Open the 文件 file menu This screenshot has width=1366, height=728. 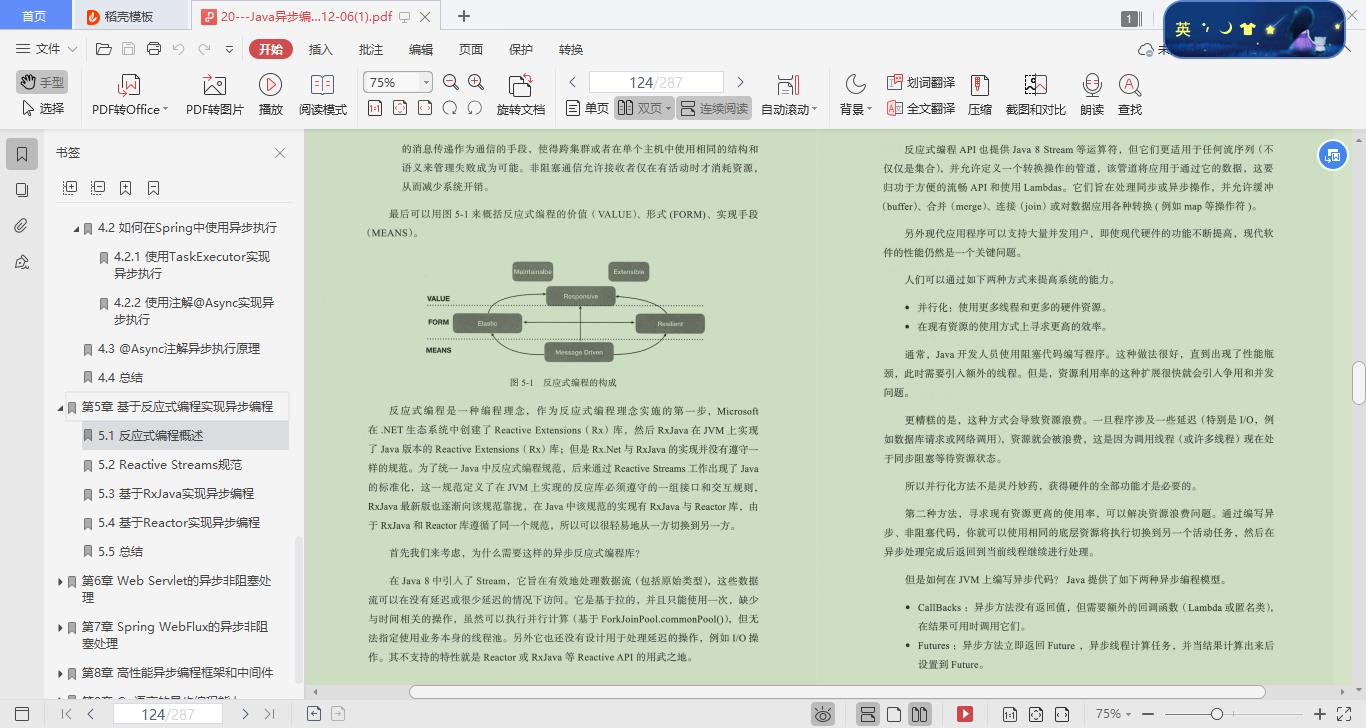point(46,49)
